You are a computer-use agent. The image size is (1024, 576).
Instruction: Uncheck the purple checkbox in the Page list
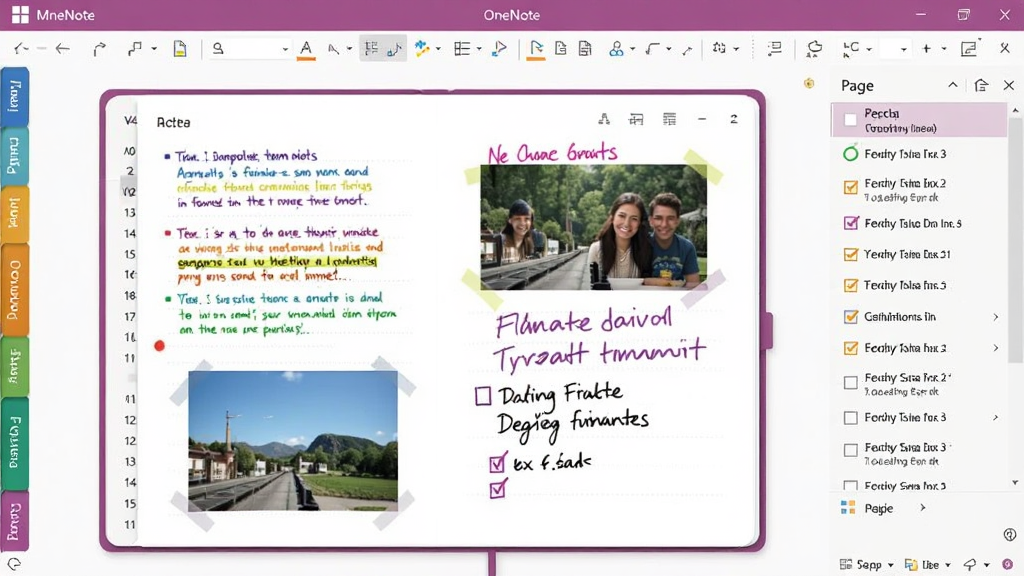[x=850, y=223]
